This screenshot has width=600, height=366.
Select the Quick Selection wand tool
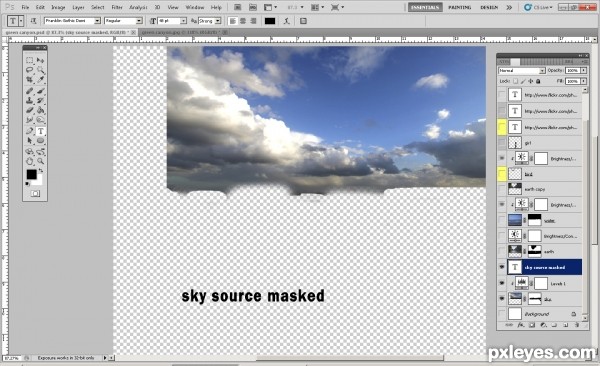pos(40,70)
